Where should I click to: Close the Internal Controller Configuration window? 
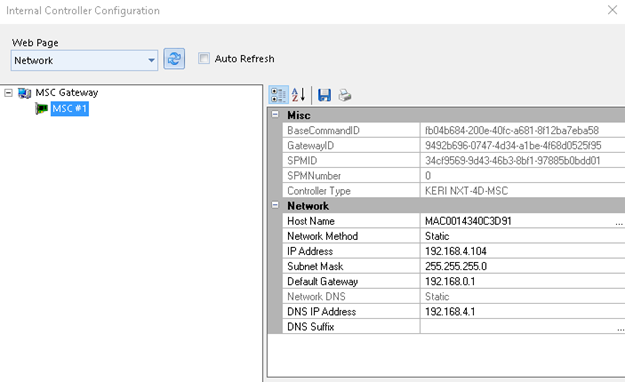coord(612,10)
